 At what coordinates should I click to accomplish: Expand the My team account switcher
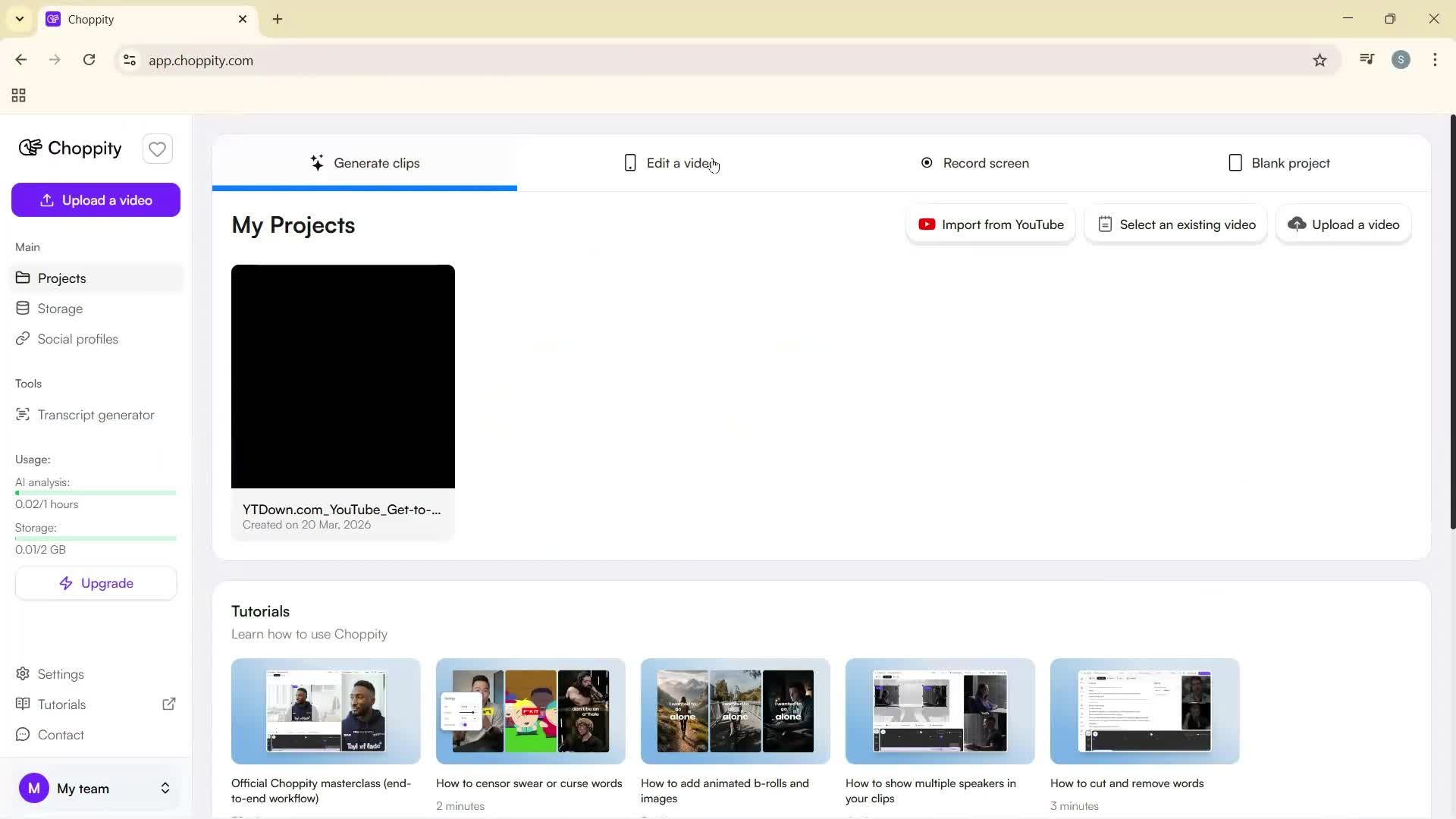pos(165,789)
